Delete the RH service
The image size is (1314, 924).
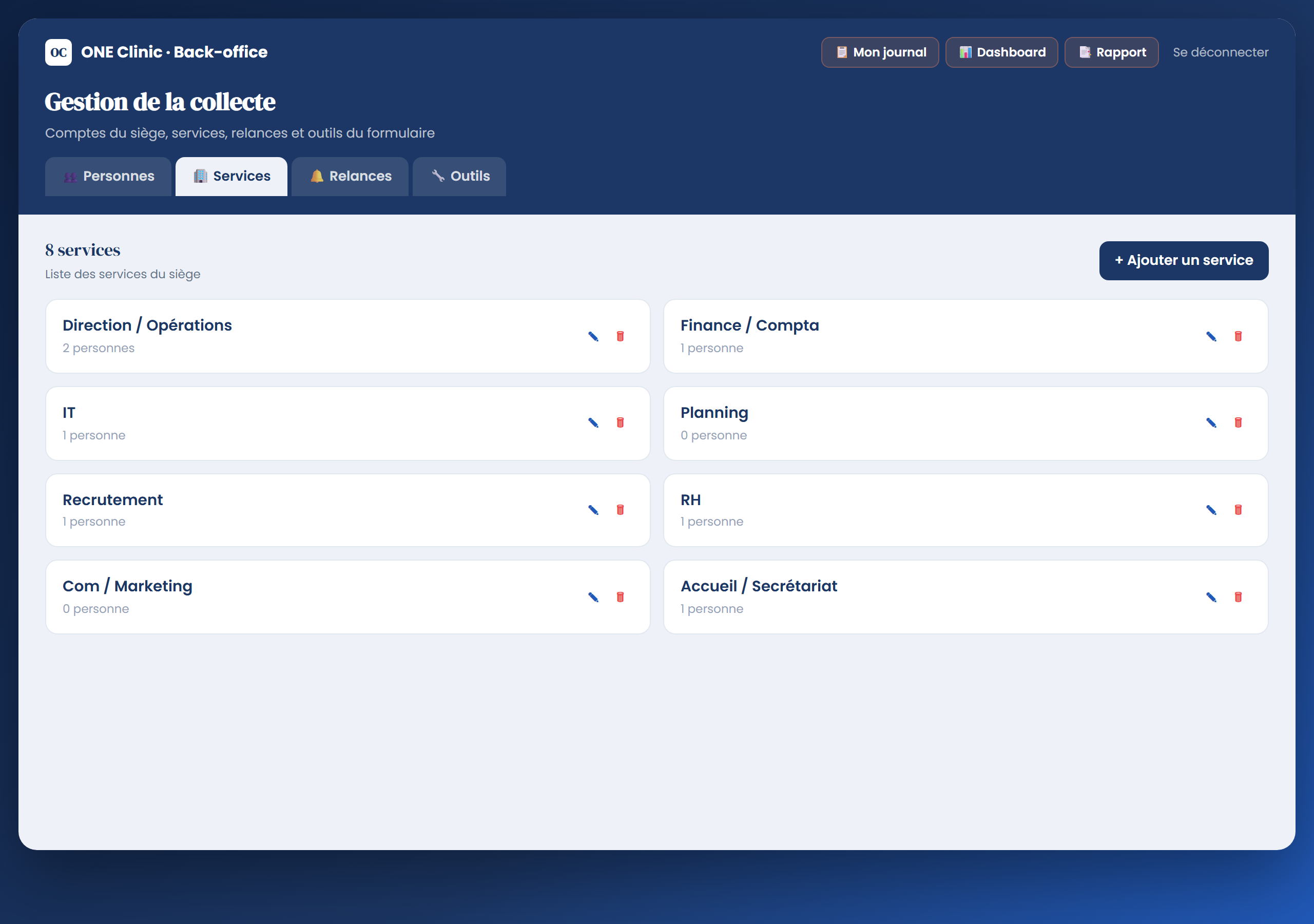[x=1238, y=510]
